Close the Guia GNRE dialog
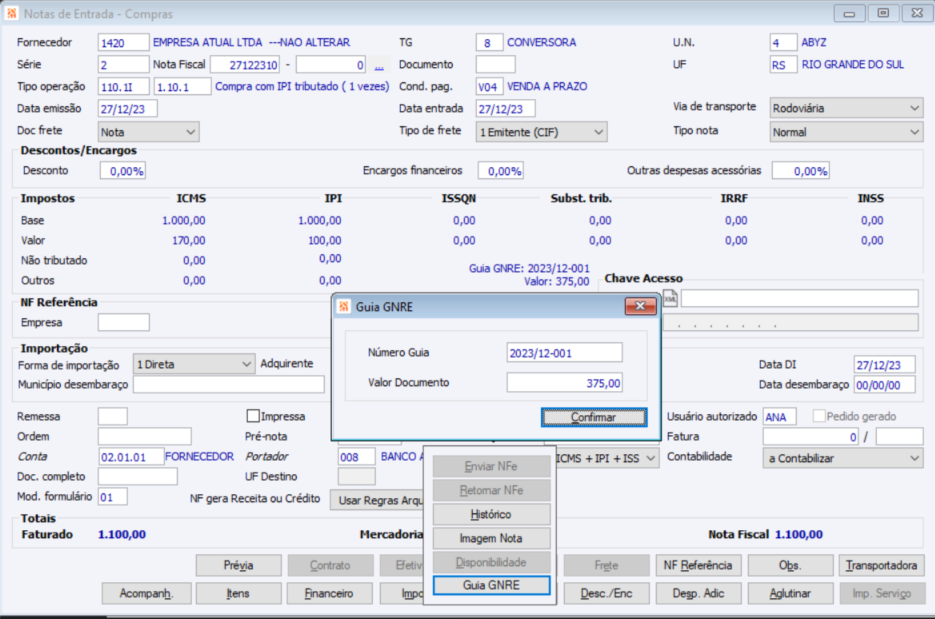The image size is (935, 619). (x=640, y=306)
